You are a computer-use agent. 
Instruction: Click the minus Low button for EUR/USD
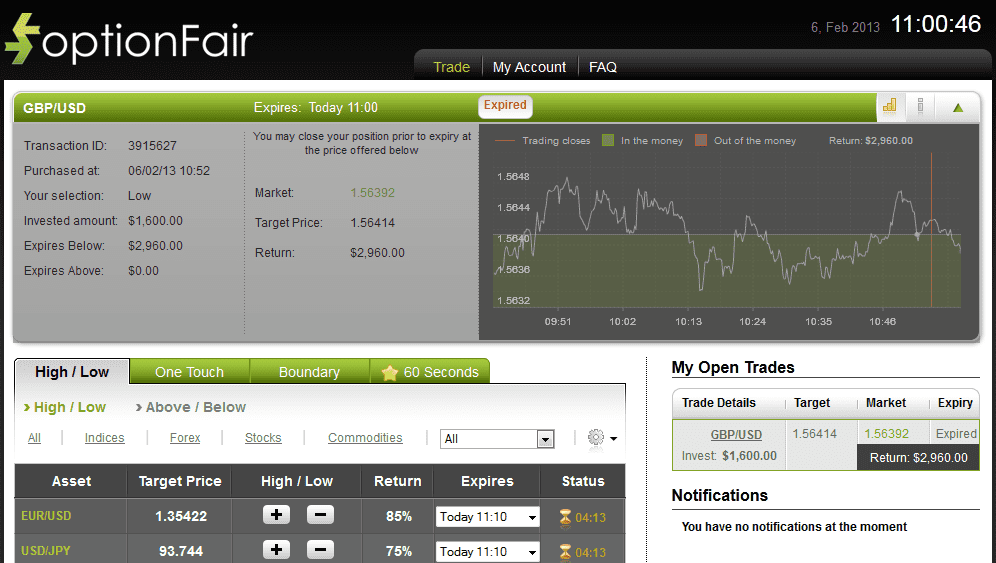click(x=320, y=515)
